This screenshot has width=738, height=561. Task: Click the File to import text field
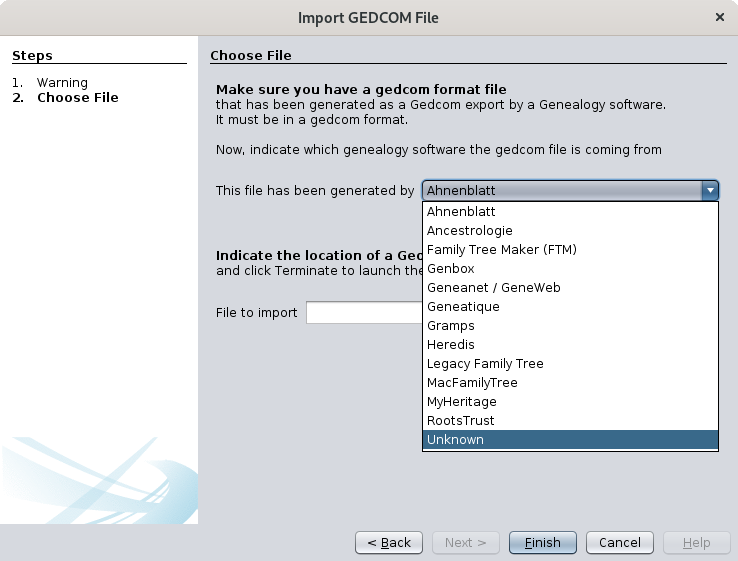tap(364, 313)
